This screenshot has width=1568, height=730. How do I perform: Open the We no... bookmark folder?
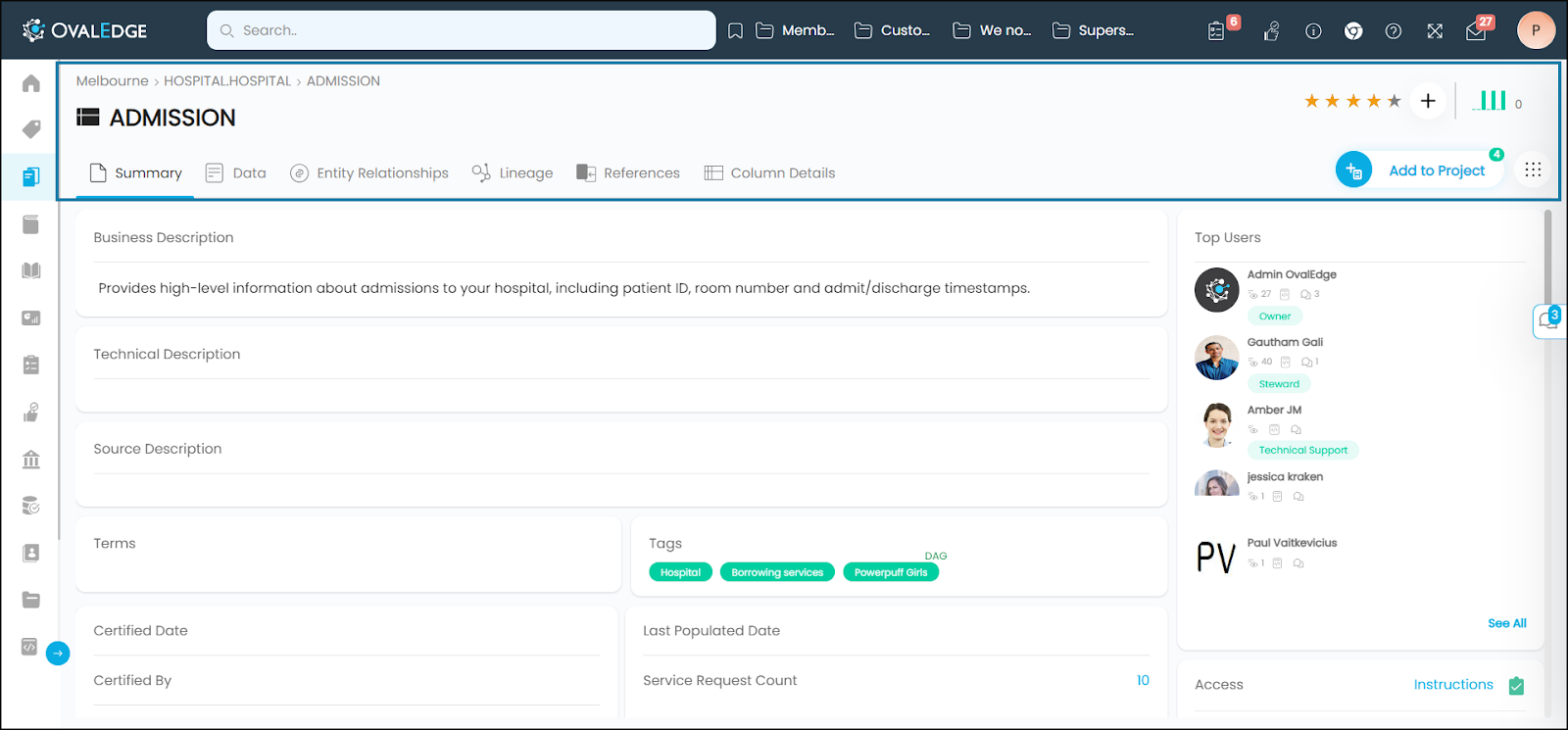pos(992,30)
